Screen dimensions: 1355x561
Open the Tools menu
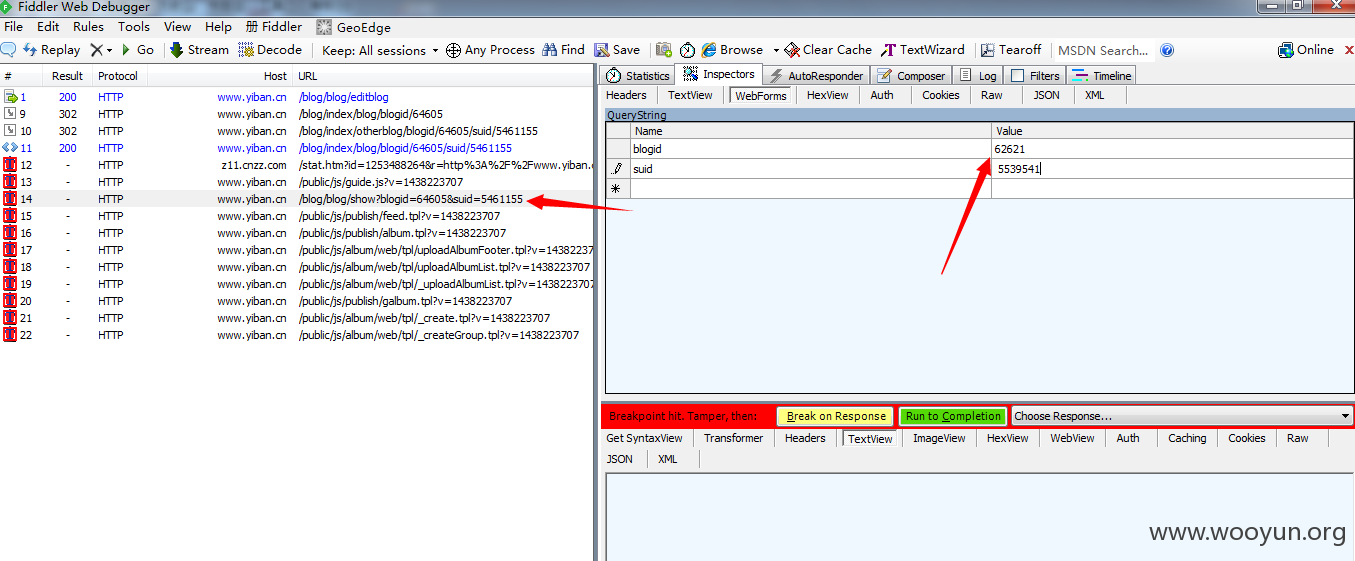coord(134,27)
